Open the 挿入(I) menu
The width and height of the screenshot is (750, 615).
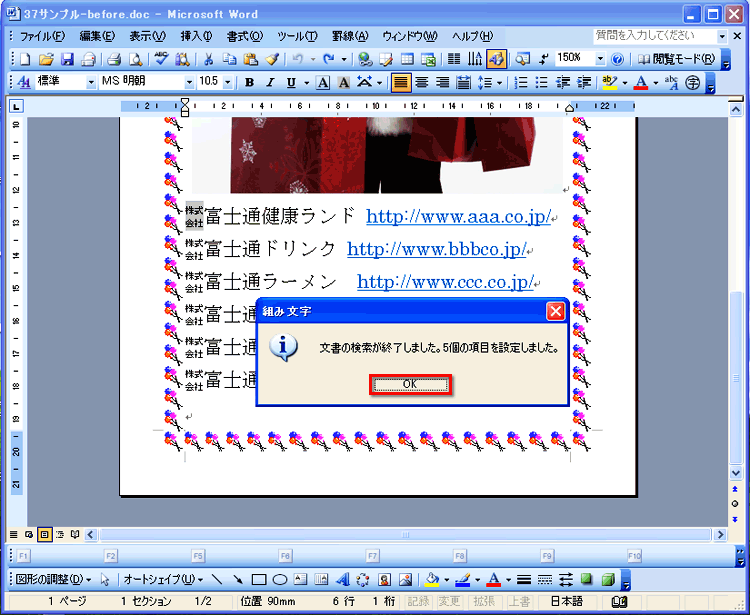[x=196, y=36]
